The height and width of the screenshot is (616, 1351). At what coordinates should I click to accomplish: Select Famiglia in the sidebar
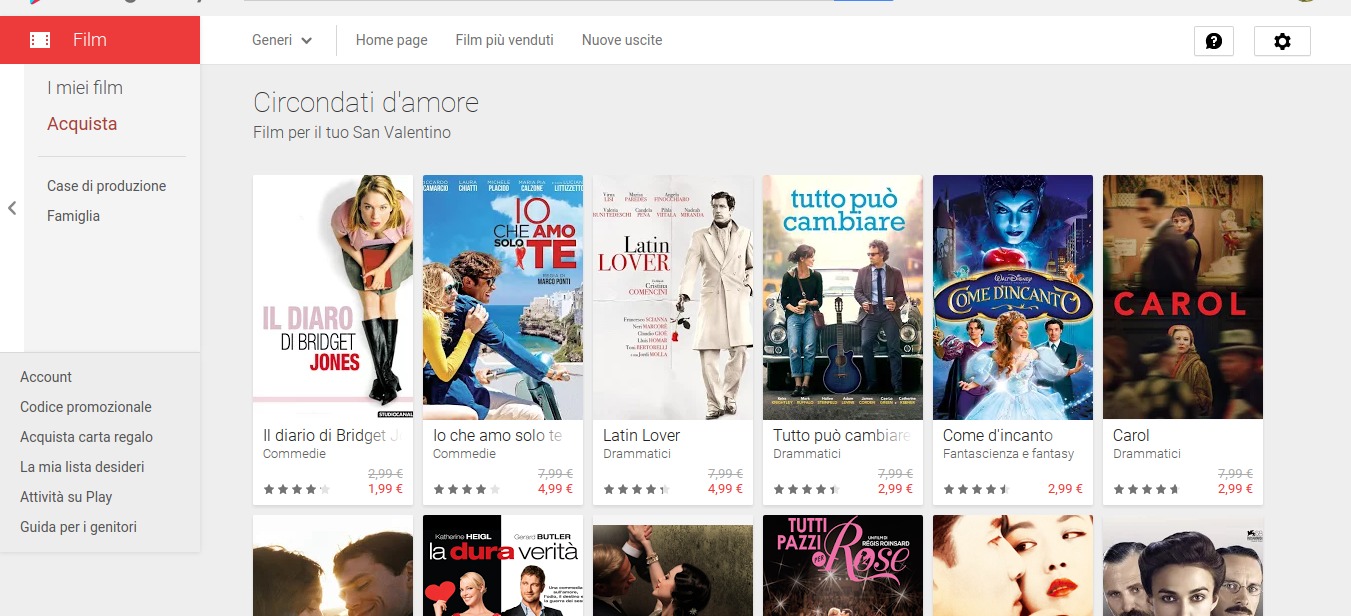point(74,216)
